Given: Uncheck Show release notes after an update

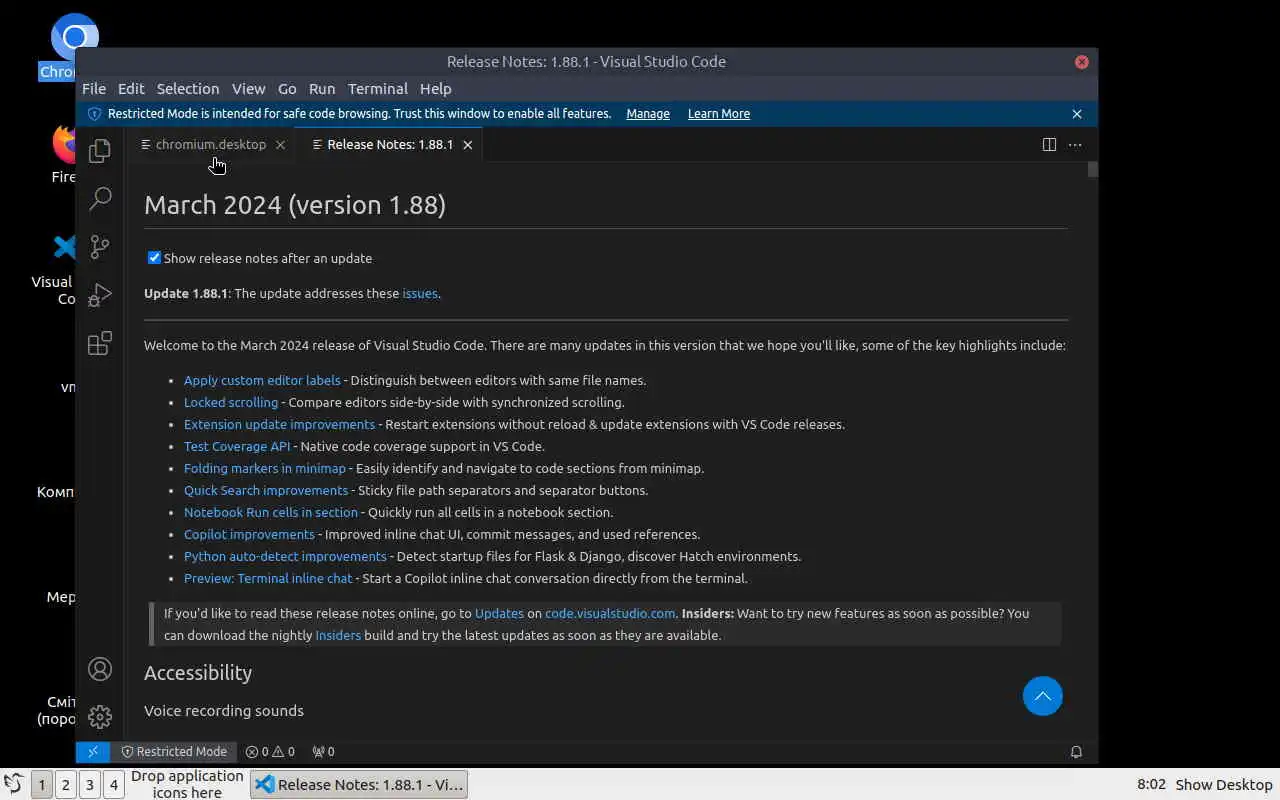Looking at the screenshot, I should (x=154, y=258).
